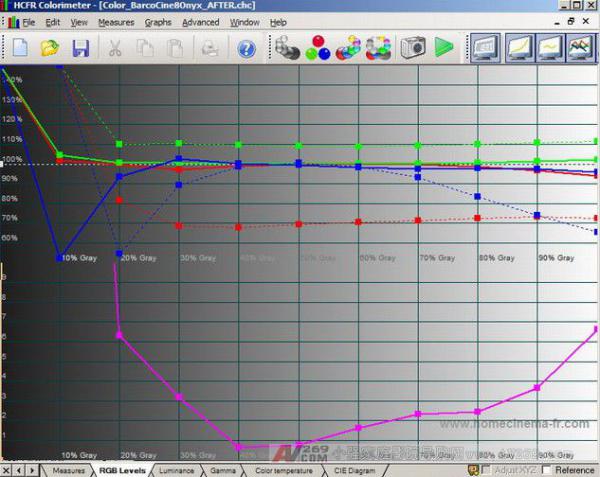This screenshot has width=600, height=477.
Task: Save the file with the floppy disk icon
Action: pos(80,47)
